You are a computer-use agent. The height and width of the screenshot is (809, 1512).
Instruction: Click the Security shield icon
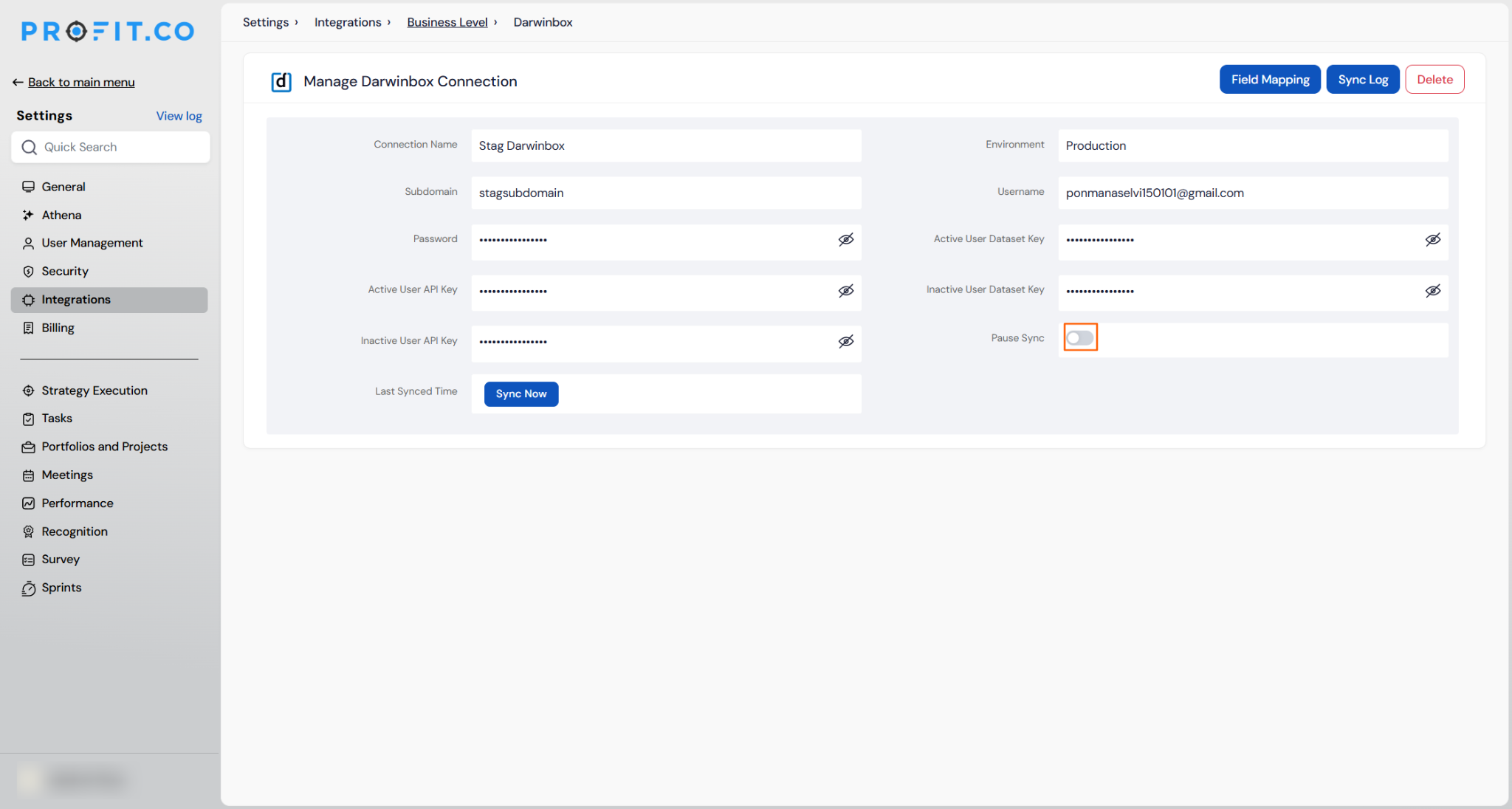pyautogui.click(x=29, y=272)
